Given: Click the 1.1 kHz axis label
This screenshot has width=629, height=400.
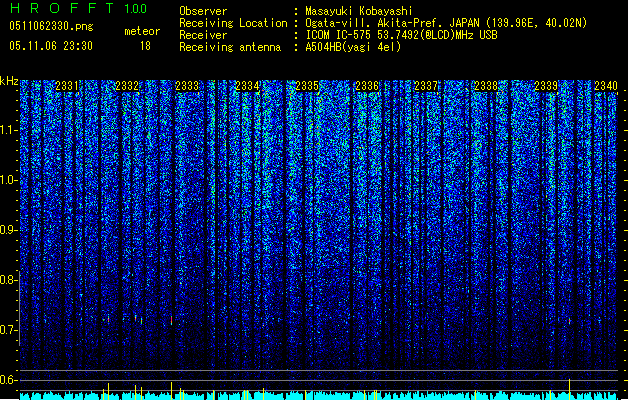Looking at the screenshot, I should click(9, 130).
